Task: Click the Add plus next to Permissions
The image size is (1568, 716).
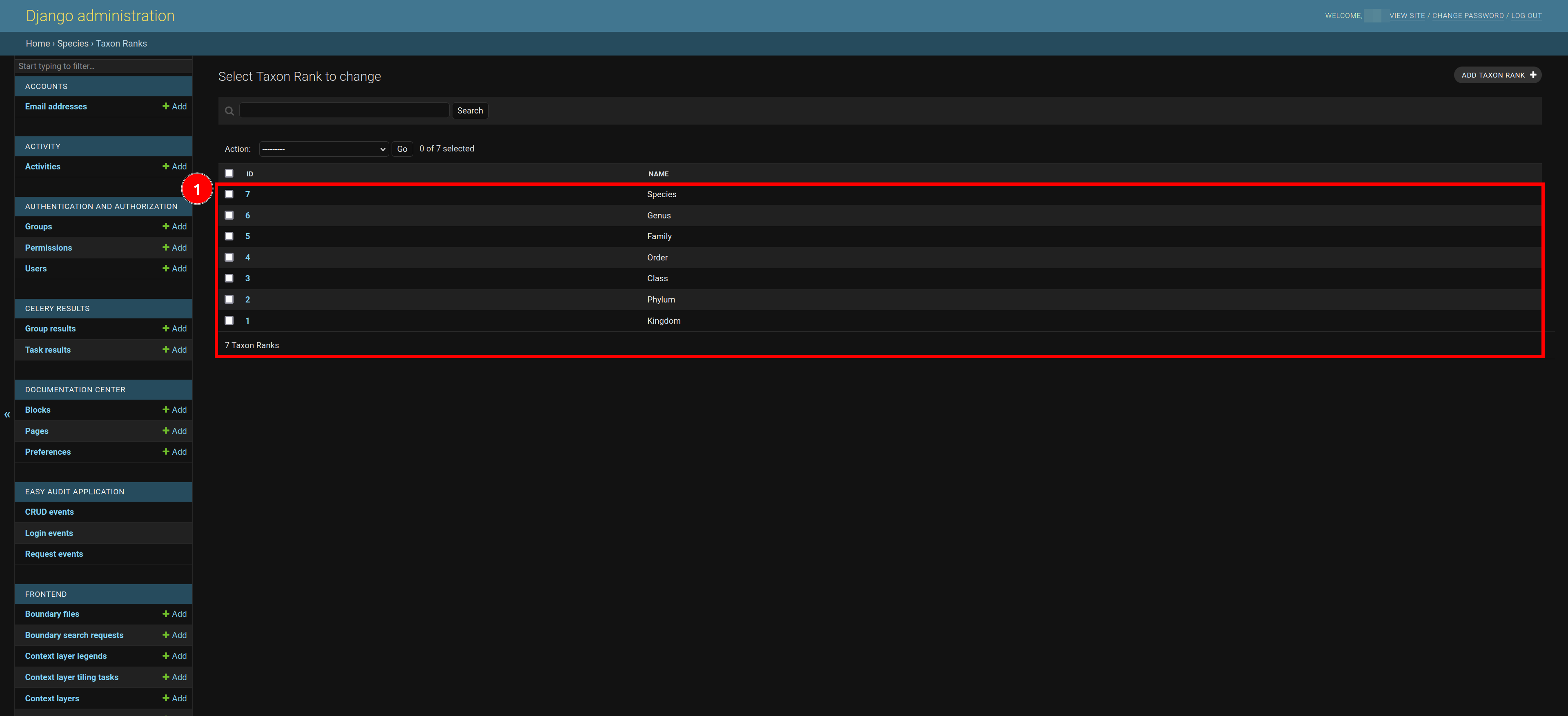Action: 174,248
